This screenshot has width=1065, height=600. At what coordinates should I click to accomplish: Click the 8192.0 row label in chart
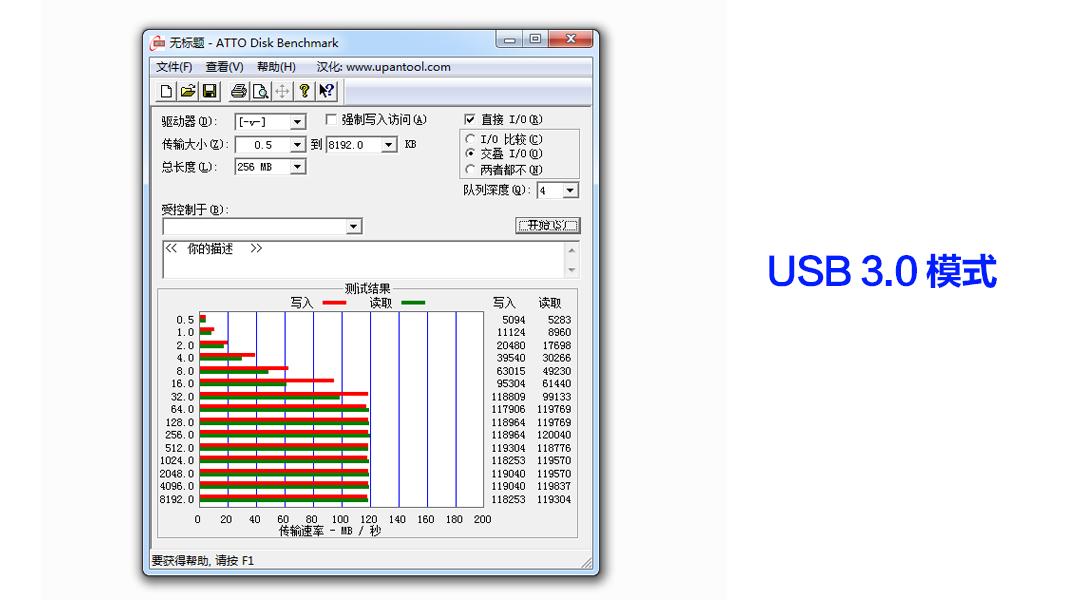tap(177, 499)
